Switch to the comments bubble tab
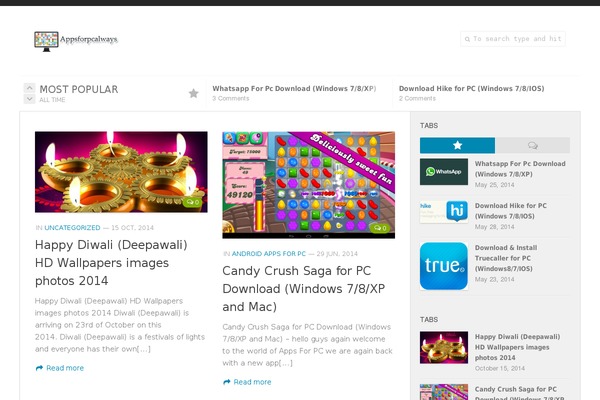This screenshot has height=400, width=600. pos(532,145)
